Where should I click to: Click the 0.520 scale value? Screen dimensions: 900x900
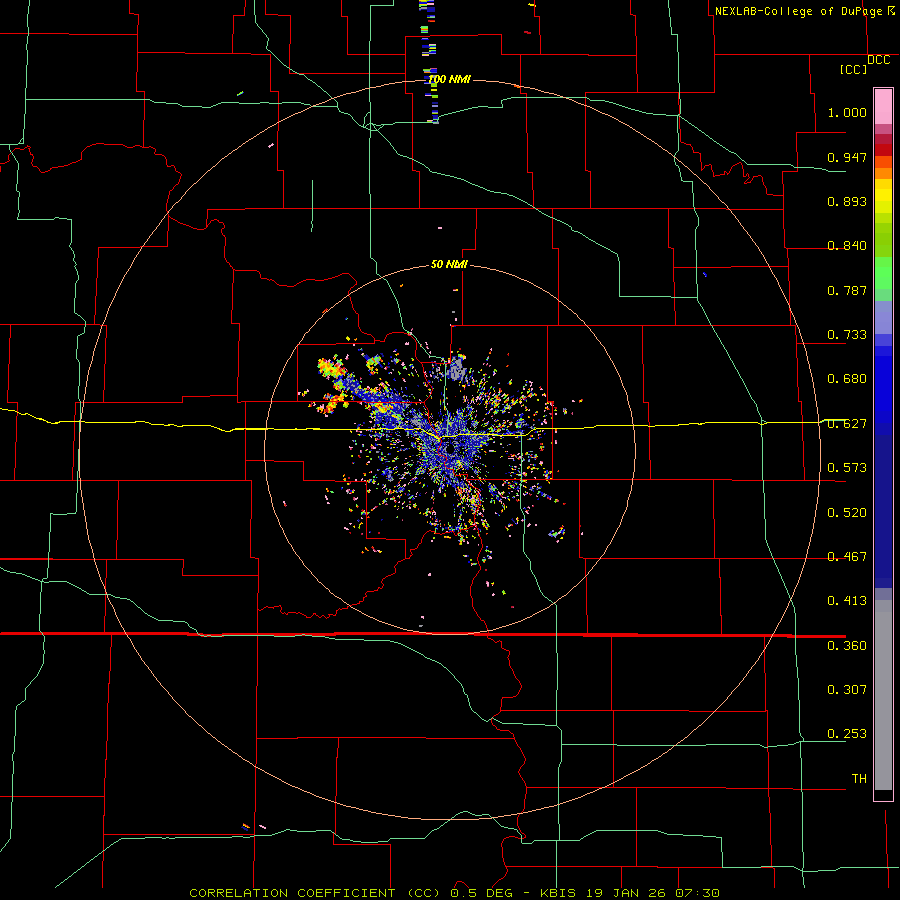tap(847, 513)
